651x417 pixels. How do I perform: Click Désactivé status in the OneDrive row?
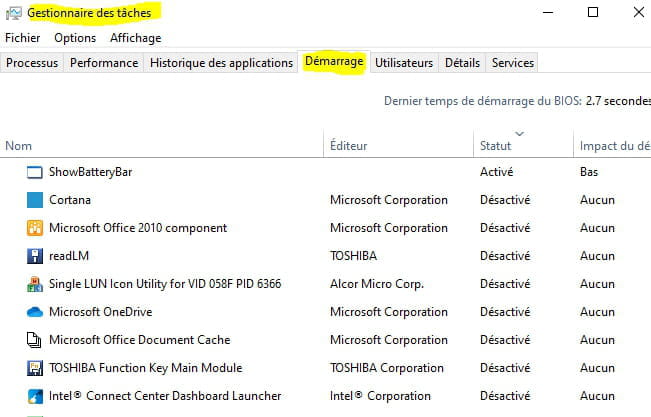505,312
